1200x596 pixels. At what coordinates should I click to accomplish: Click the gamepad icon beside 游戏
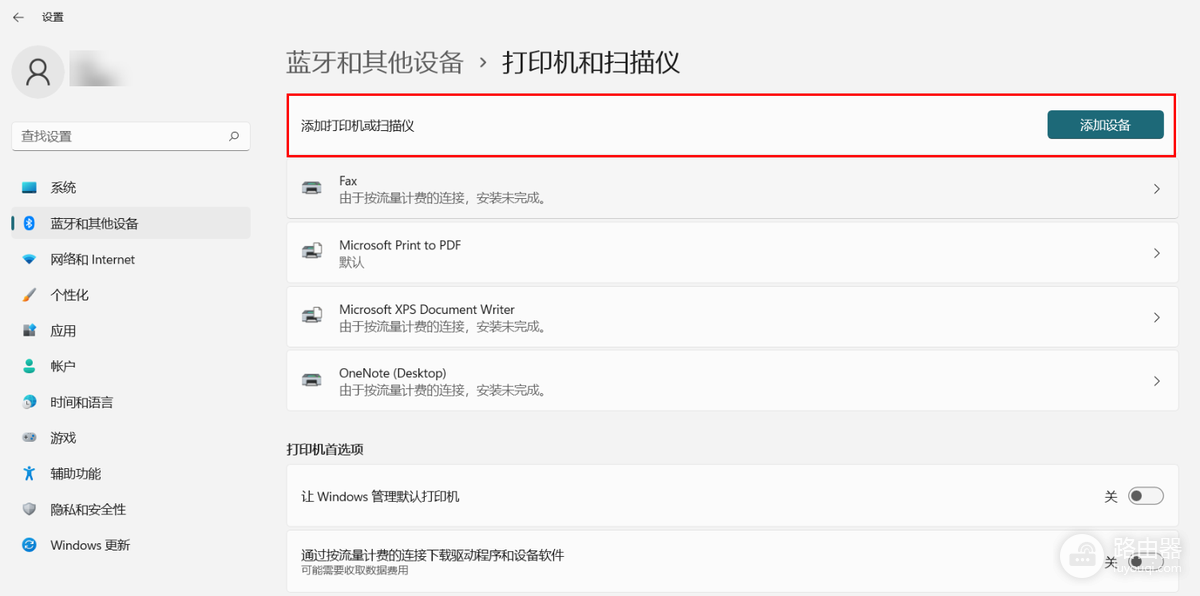pos(29,438)
